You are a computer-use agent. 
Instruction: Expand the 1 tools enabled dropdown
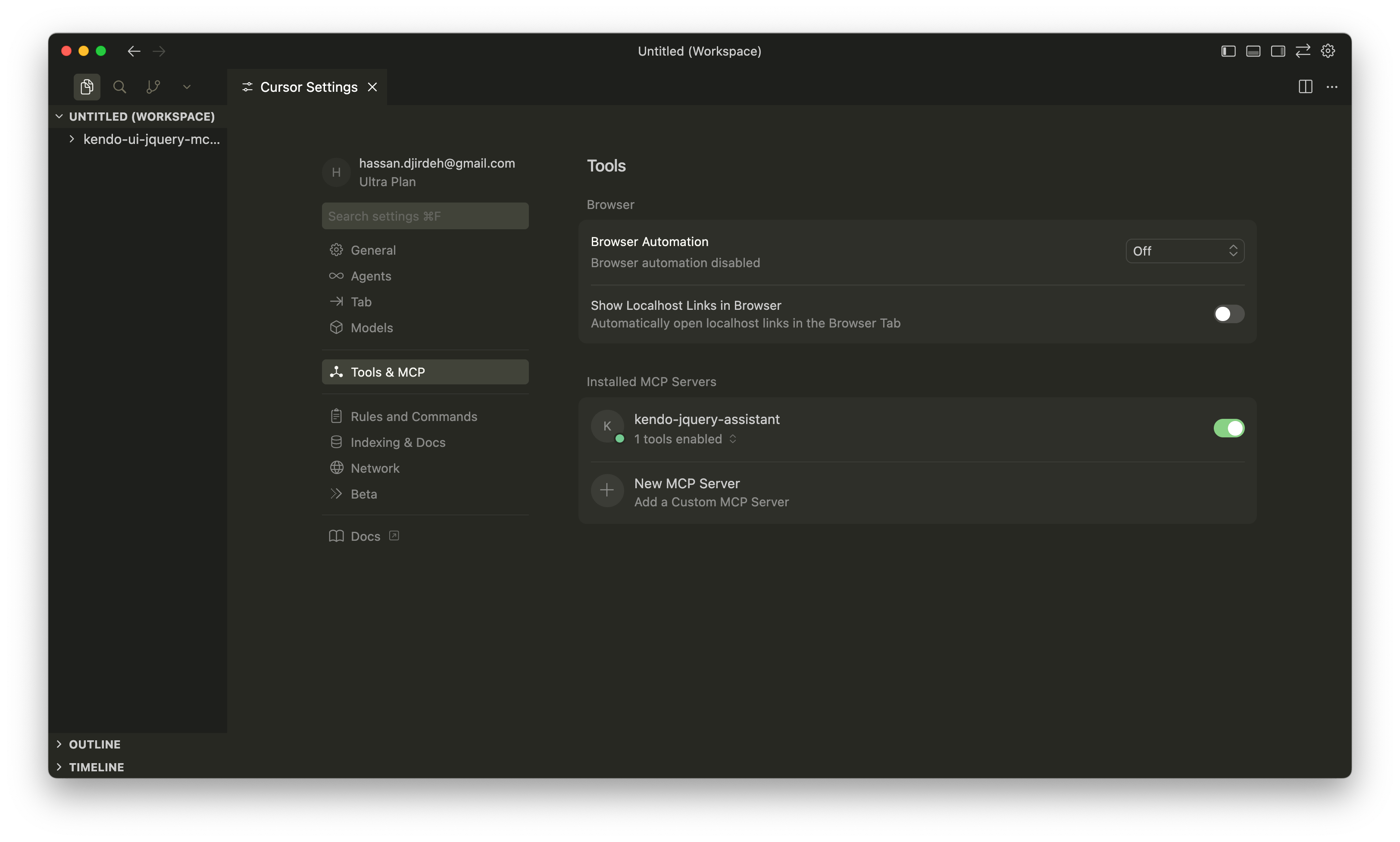click(x=733, y=439)
